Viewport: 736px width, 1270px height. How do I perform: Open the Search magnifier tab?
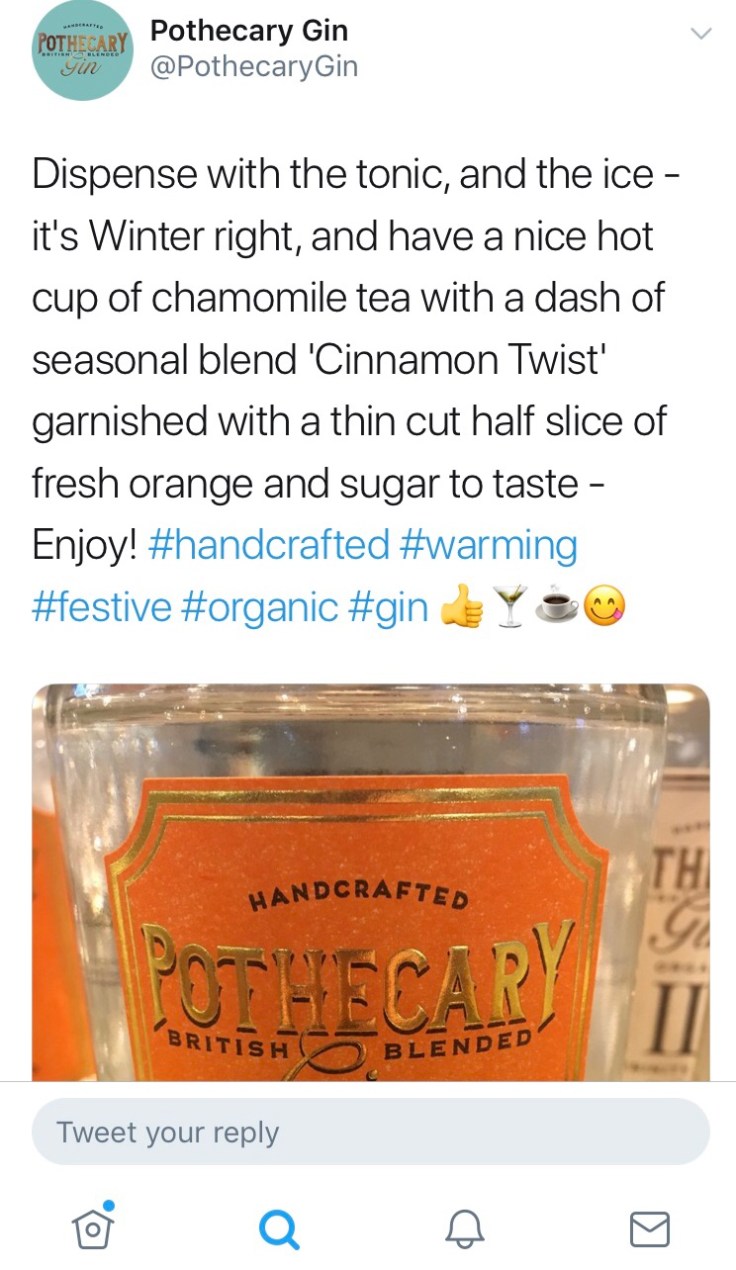278,1229
